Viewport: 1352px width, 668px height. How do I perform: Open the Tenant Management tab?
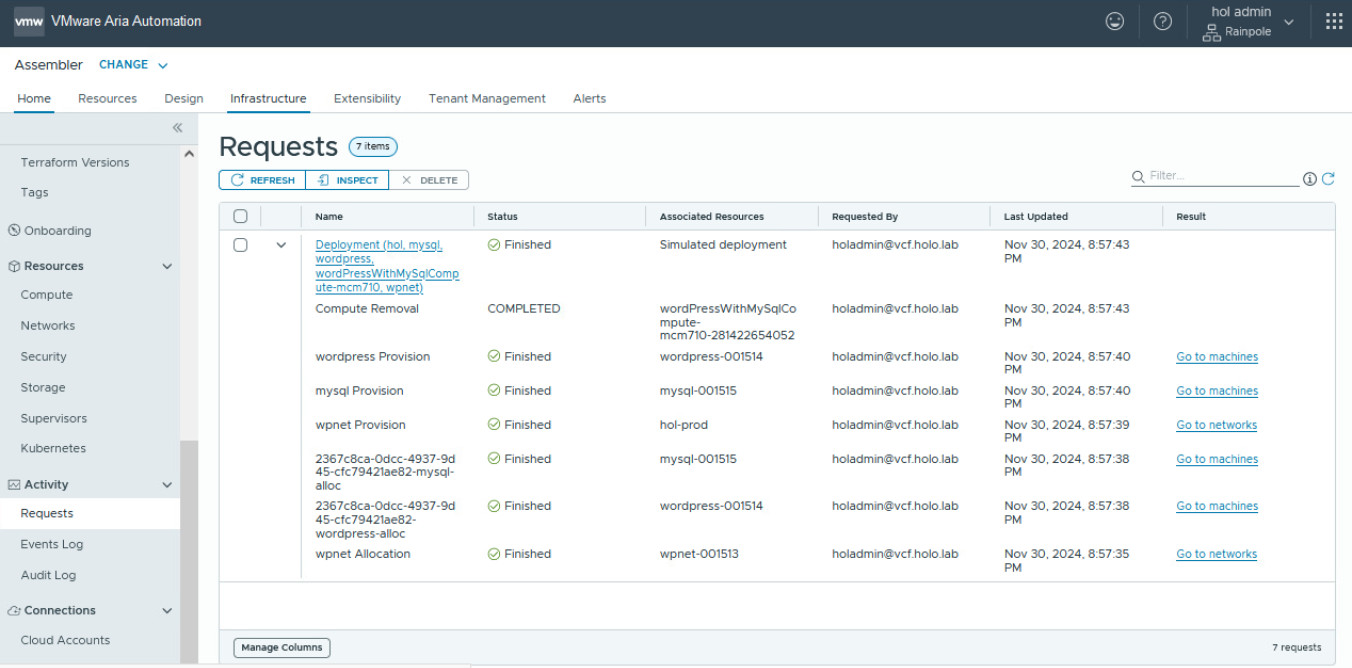tap(487, 99)
